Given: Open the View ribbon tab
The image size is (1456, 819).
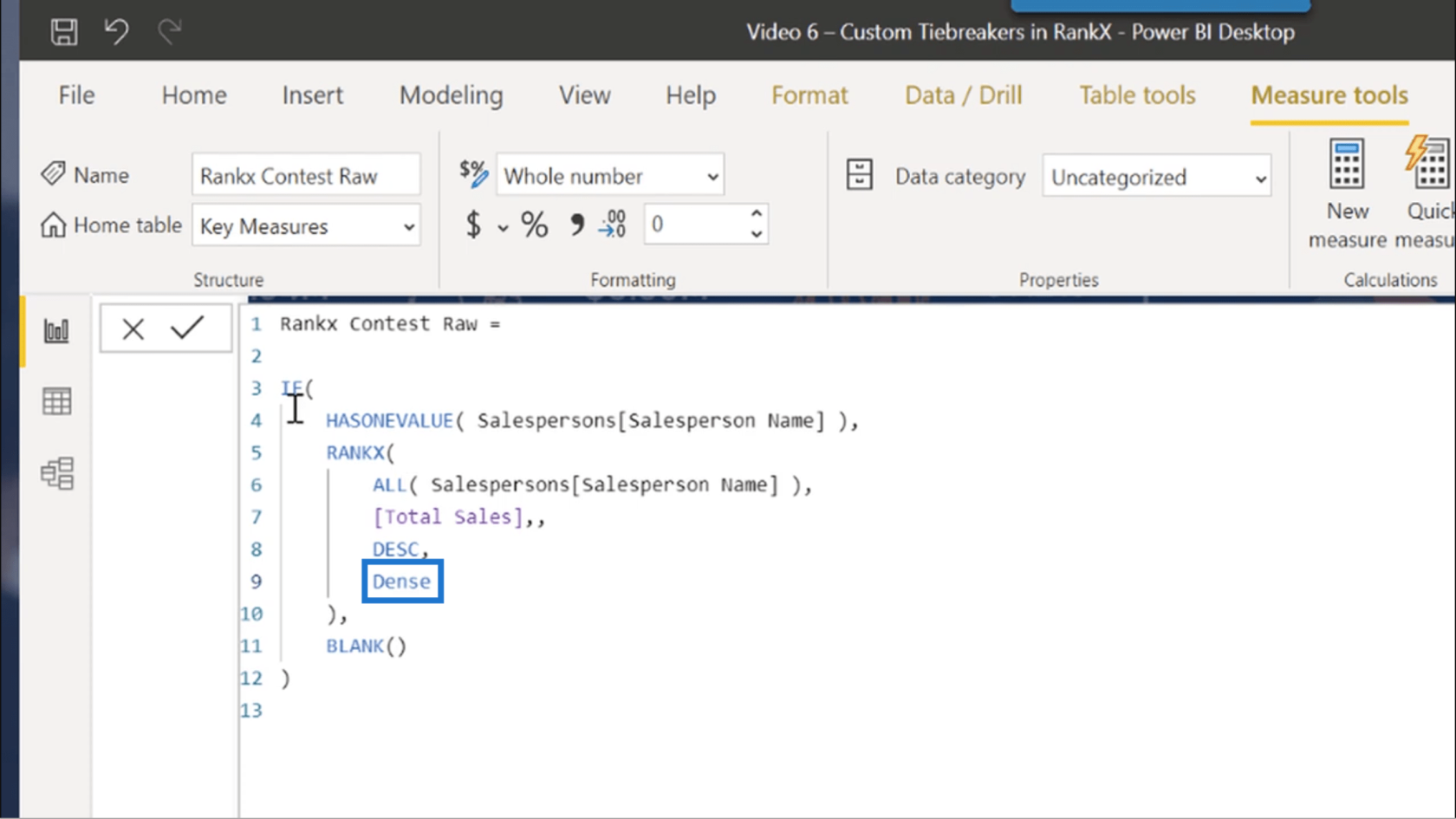Looking at the screenshot, I should [584, 95].
